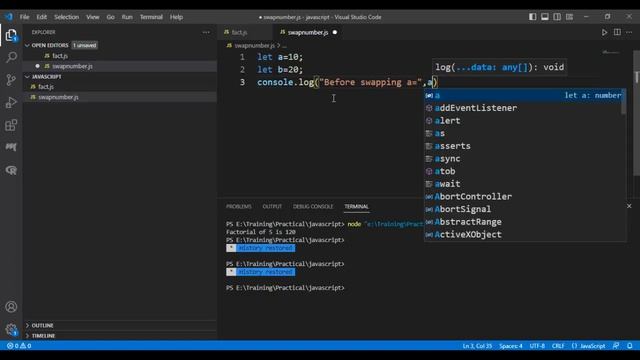Switch to the Output panel tab
This screenshot has height=360, width=640.
click(x=272, y=207)
